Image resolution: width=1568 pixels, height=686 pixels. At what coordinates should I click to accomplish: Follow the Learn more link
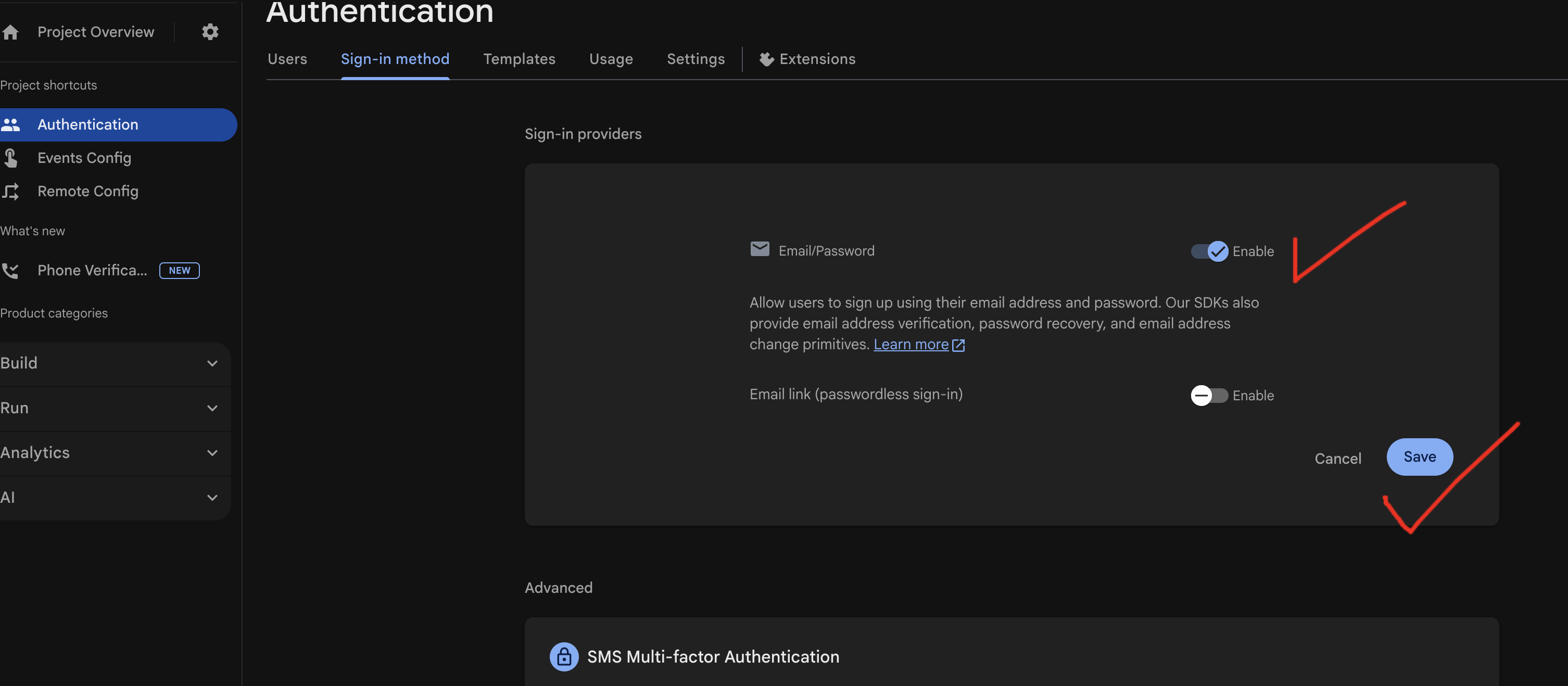click(911, 345)
